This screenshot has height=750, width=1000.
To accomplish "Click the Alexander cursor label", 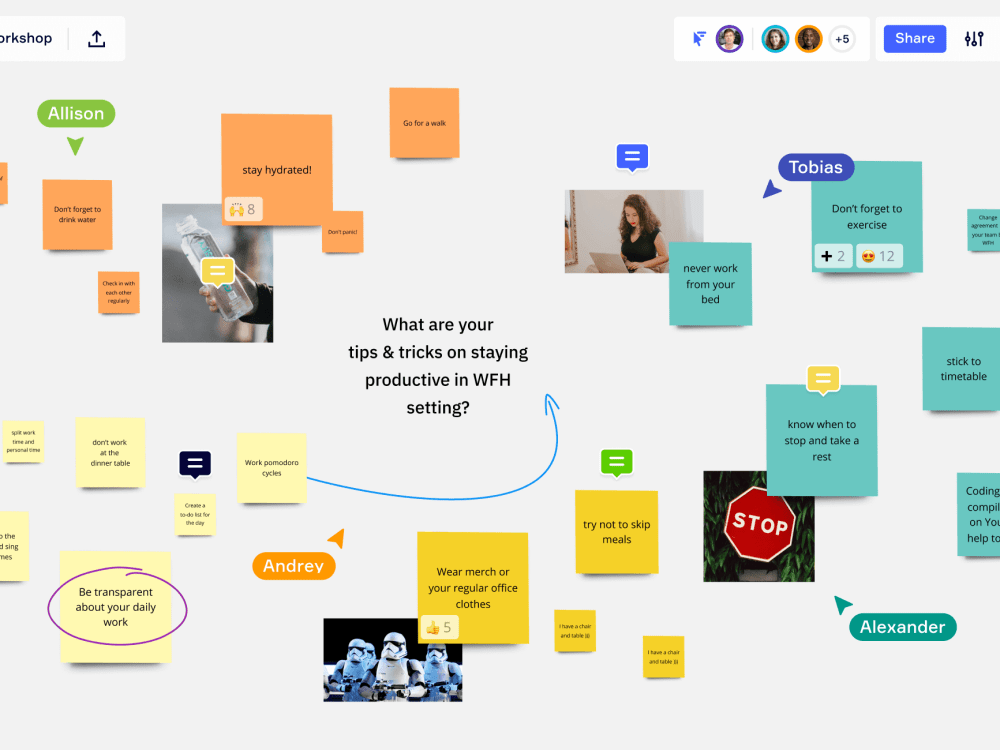I will pyautogui.click(x=902, y=627).
